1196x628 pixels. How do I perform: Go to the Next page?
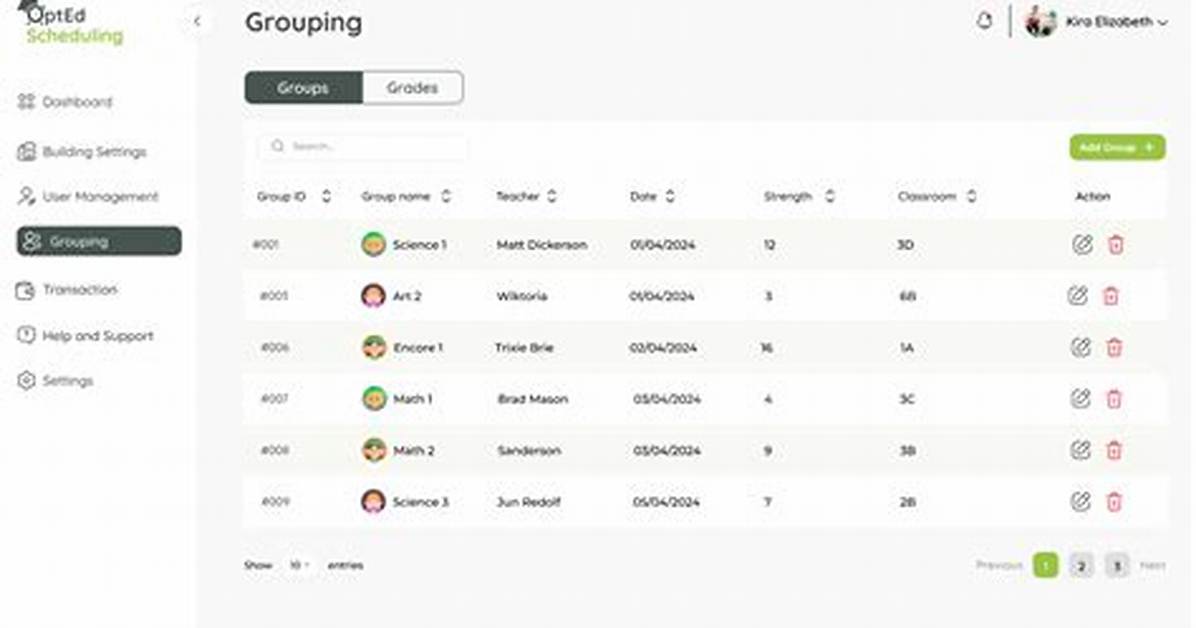(x=1153, y=565)
